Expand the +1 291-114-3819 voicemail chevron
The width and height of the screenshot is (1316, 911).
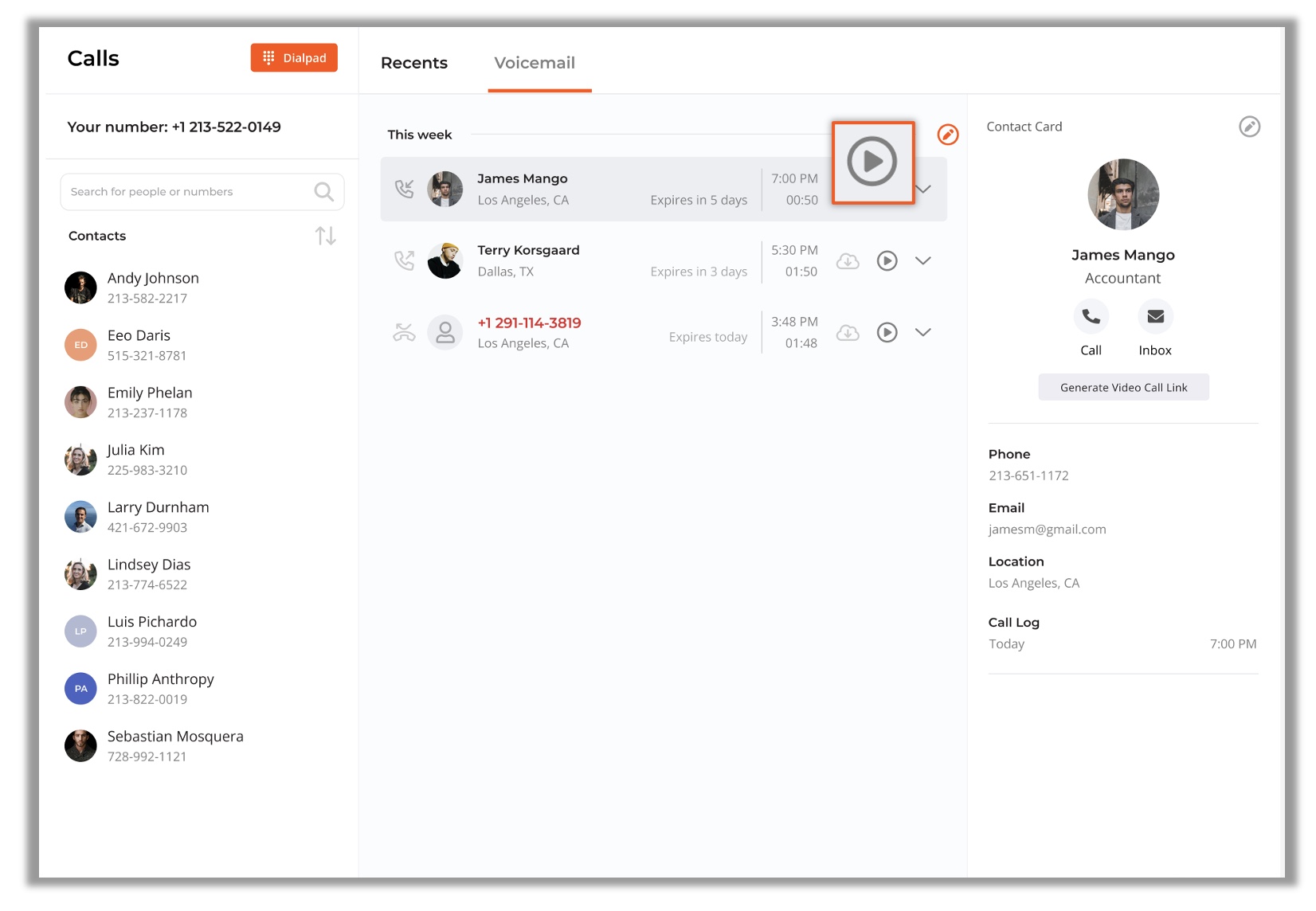(x=923, y=333)
